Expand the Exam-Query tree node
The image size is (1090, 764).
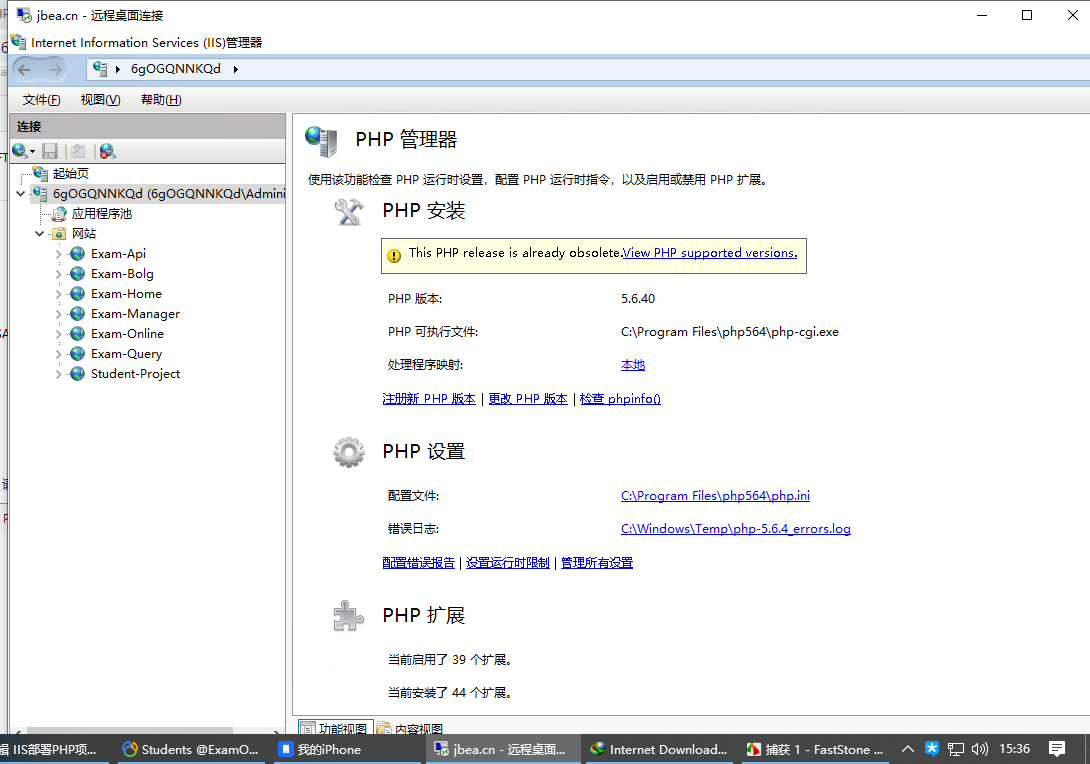[58, 355]
